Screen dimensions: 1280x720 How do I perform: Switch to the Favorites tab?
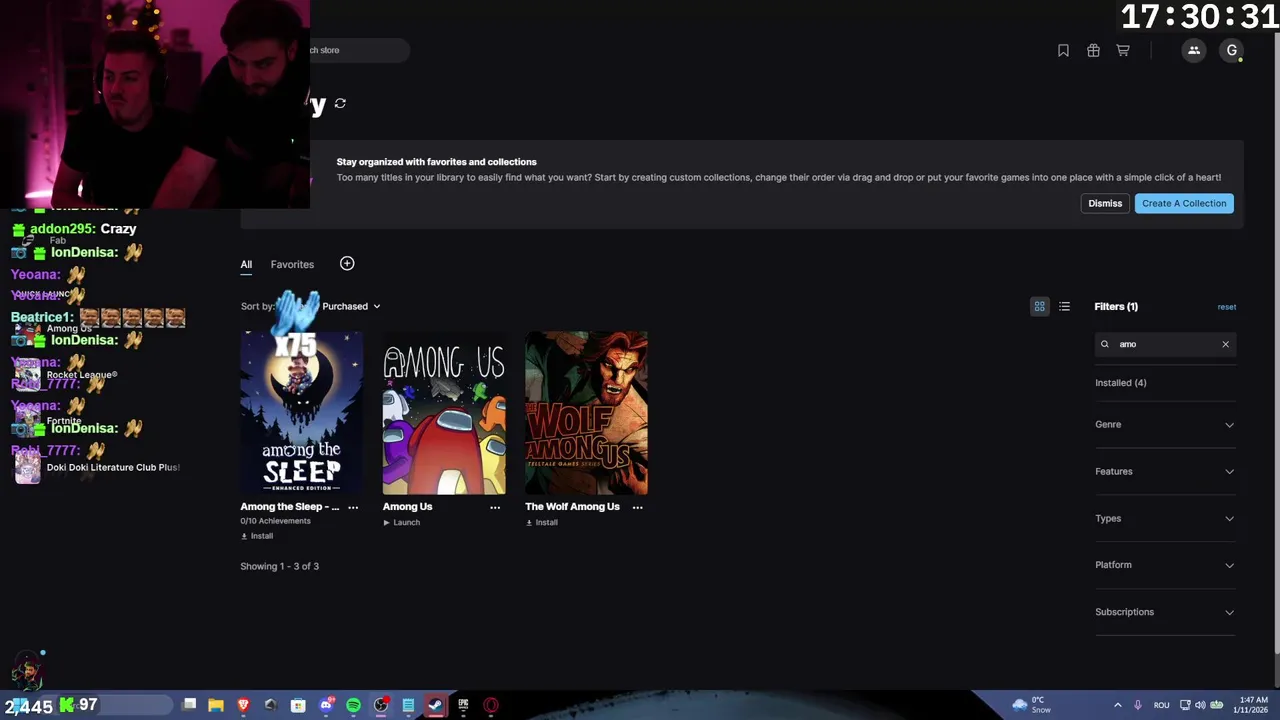pos(292,264)
